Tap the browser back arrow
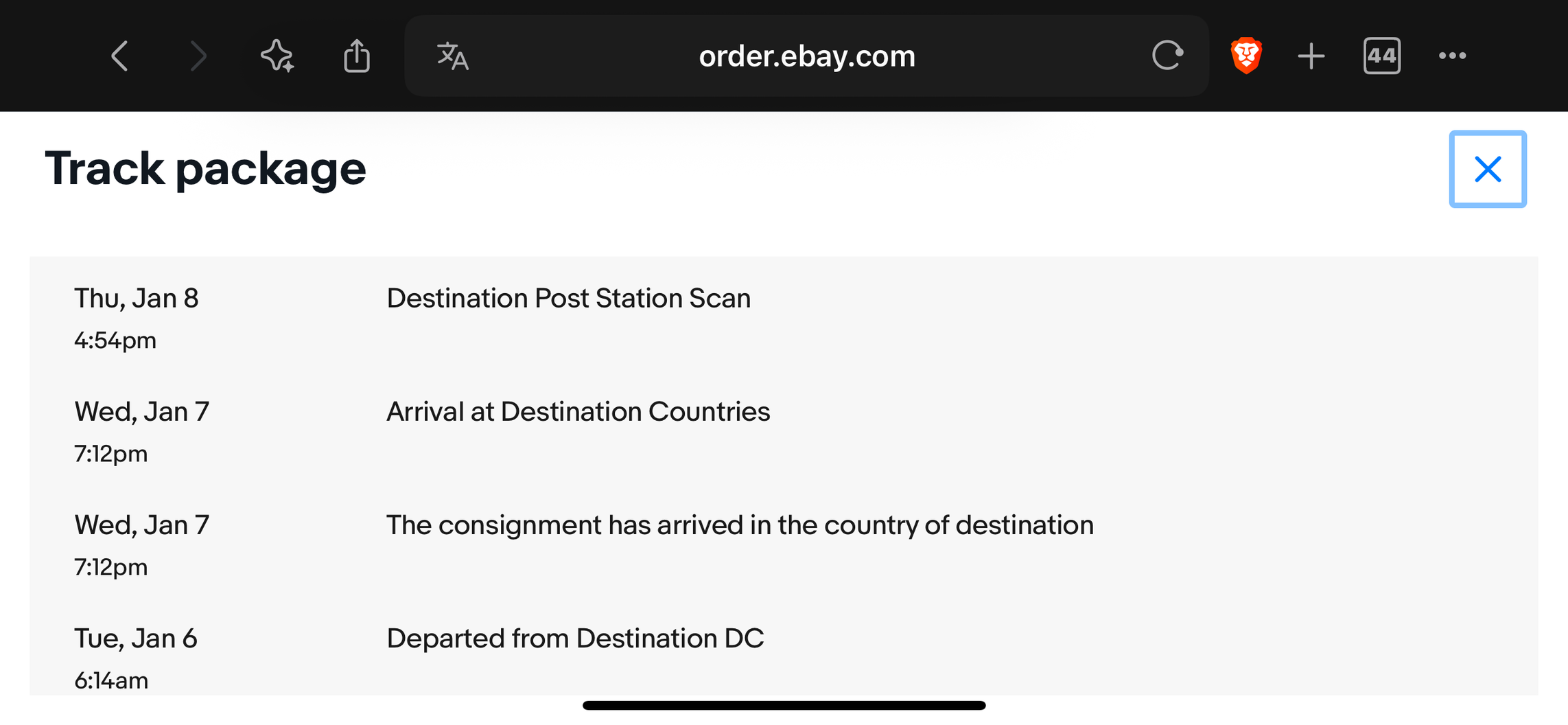Image resolution: width=1568 pixels, height=725 pixels. point(120,56)
